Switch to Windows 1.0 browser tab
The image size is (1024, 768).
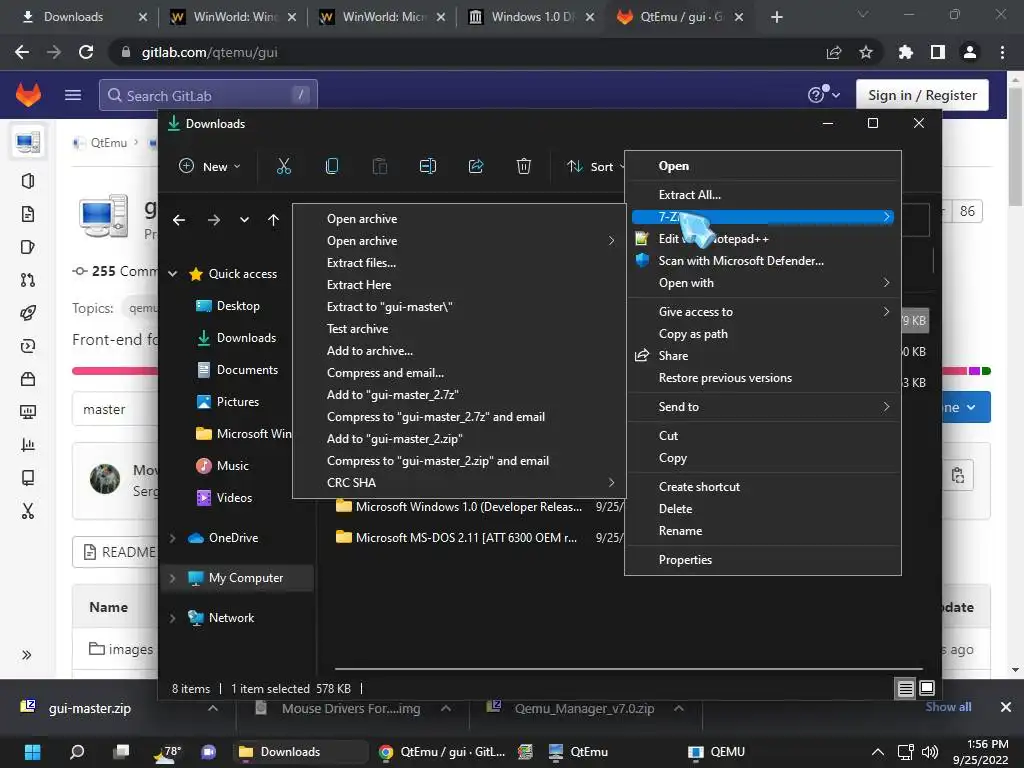coord(532,17)
